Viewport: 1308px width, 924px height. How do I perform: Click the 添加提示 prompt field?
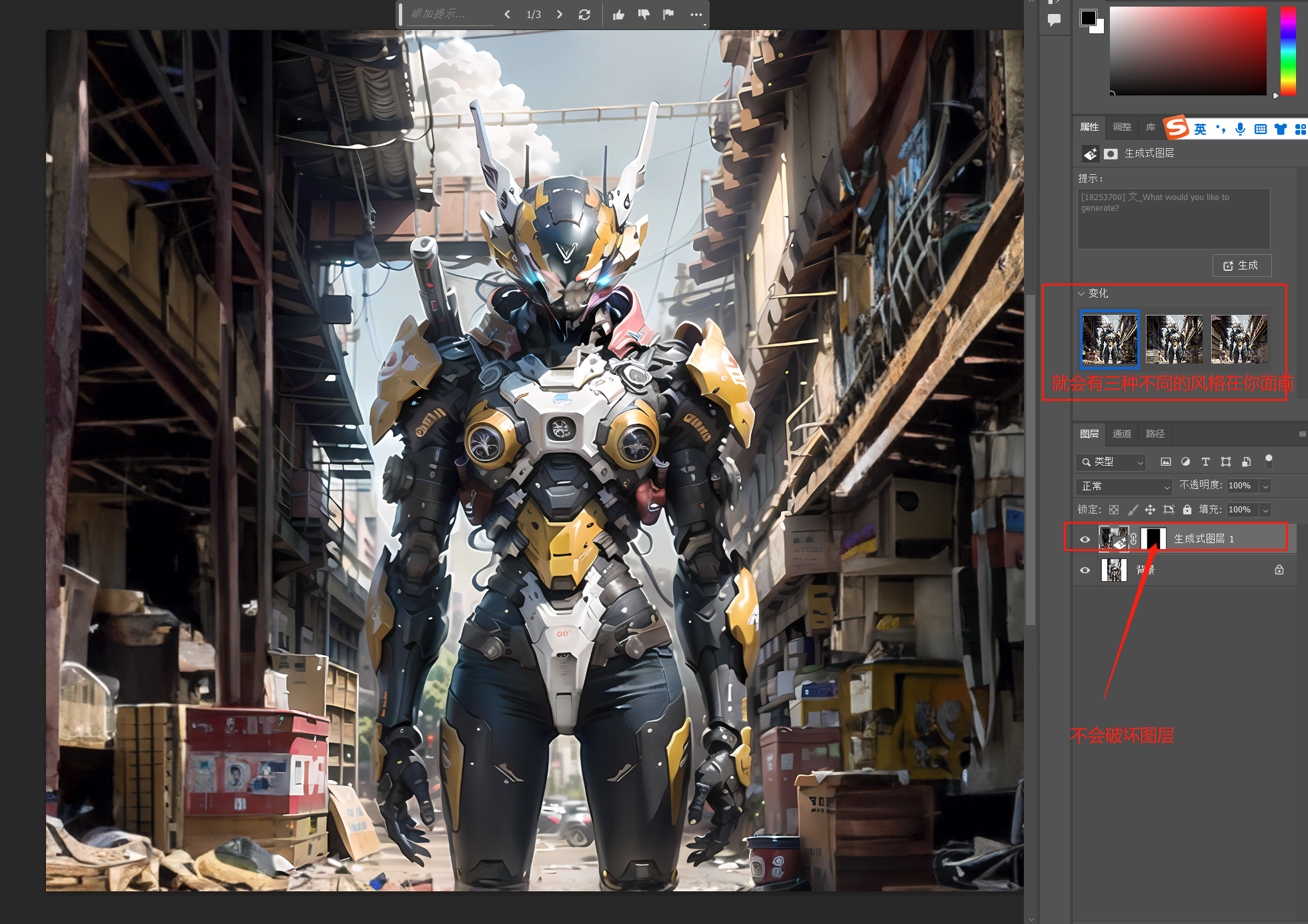tap(451, 14)
